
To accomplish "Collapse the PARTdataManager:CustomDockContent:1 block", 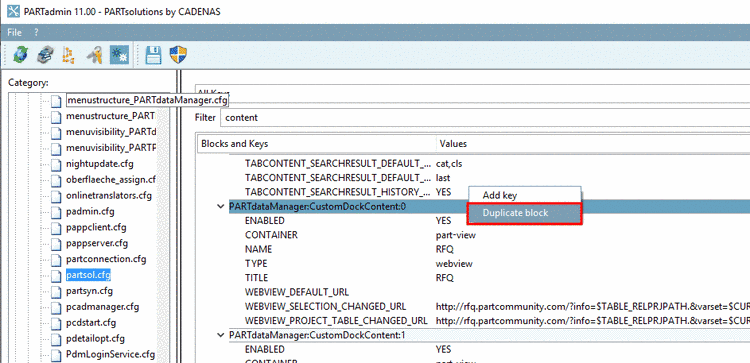I will tap(221, 335).
